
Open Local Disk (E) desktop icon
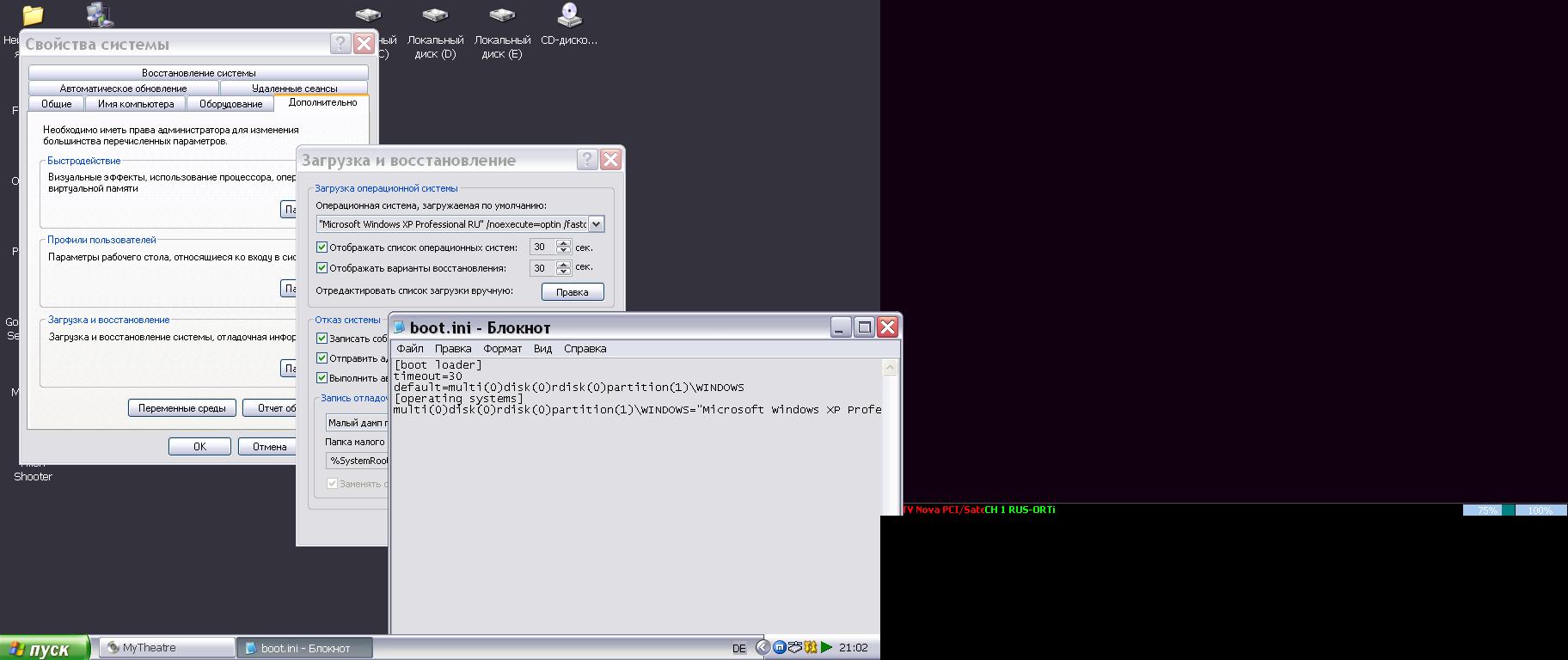[502, 33]
